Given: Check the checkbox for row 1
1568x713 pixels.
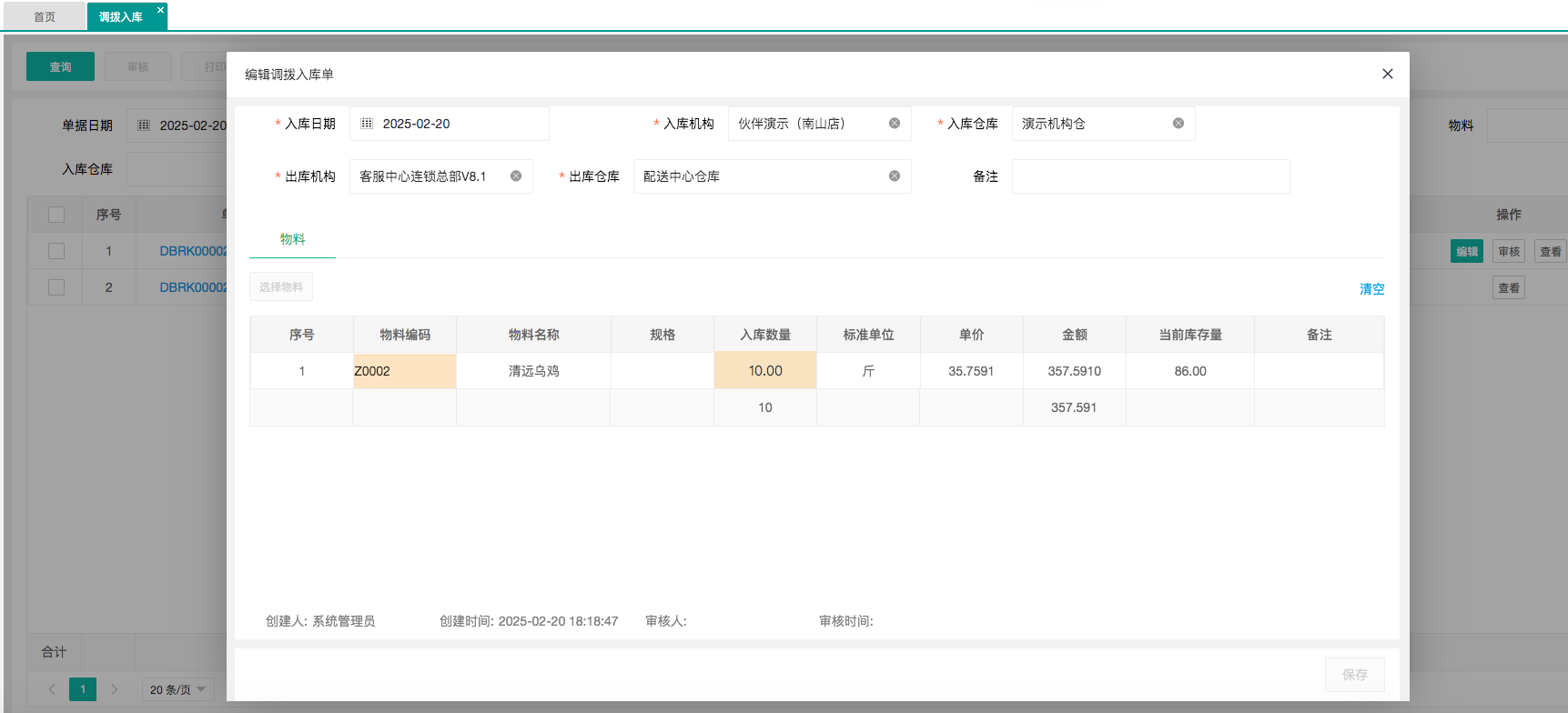Looking at the screenshot, I should point(56,251).
